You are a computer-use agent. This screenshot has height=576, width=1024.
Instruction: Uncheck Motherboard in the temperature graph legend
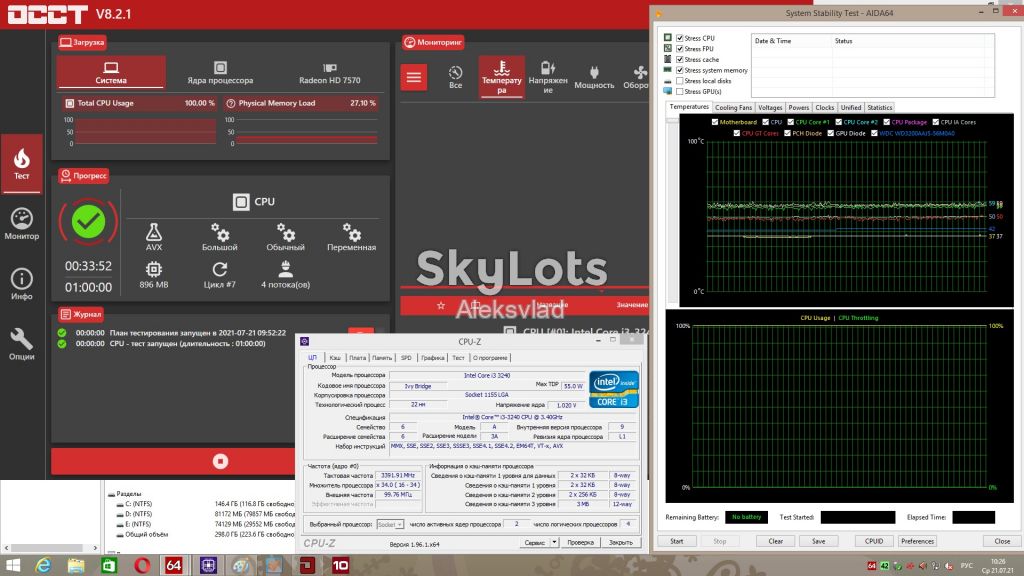714,122
